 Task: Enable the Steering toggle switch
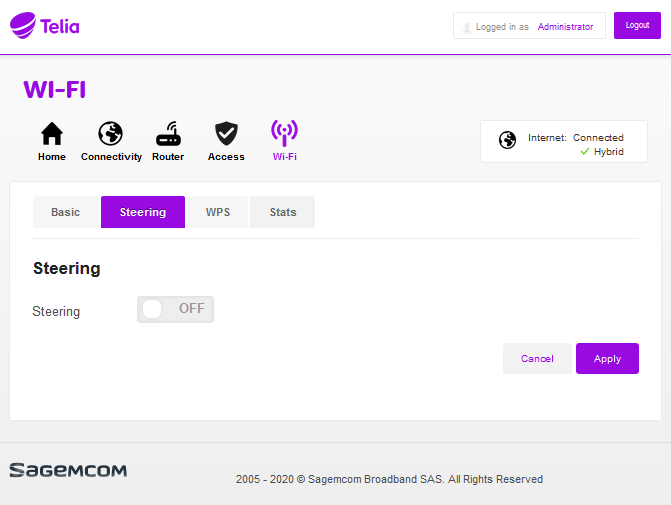(175, 309)
